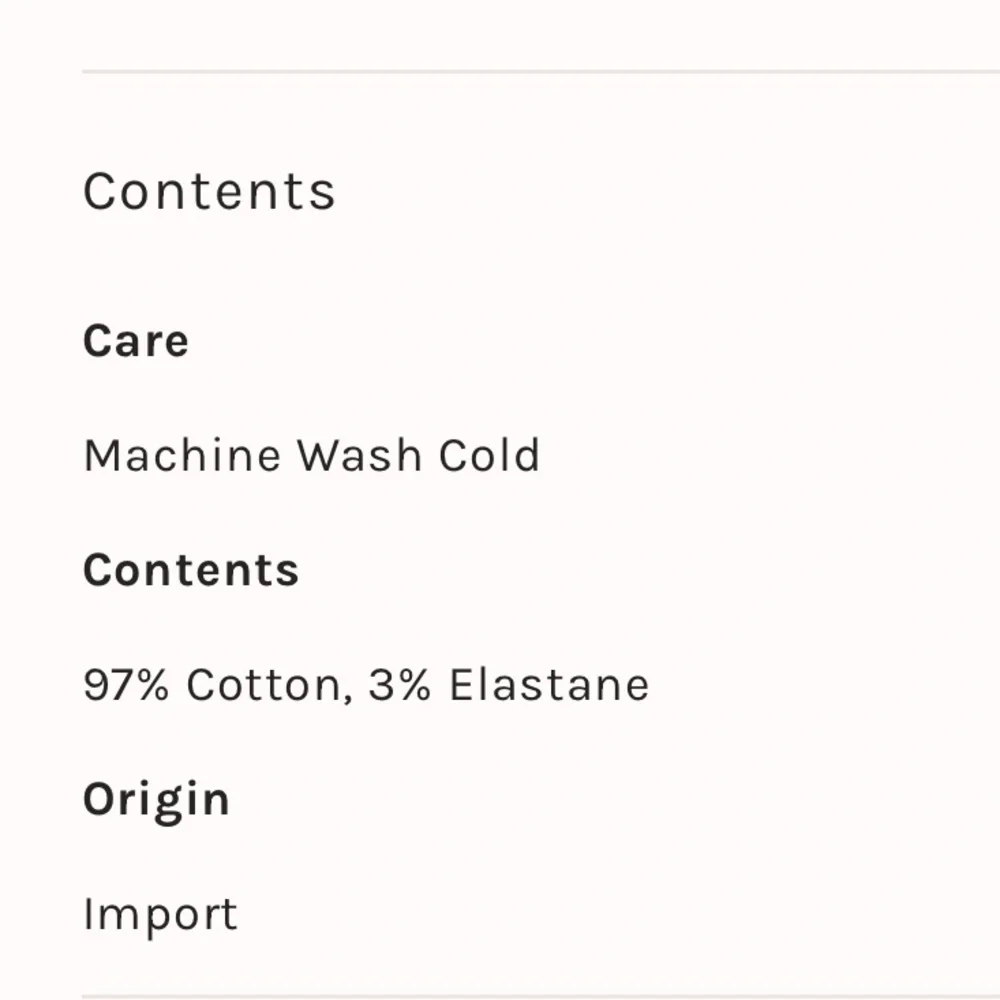Click the top horizontal divider line
This screenshot has width=1000, height=1000.
tap(540, 71)
